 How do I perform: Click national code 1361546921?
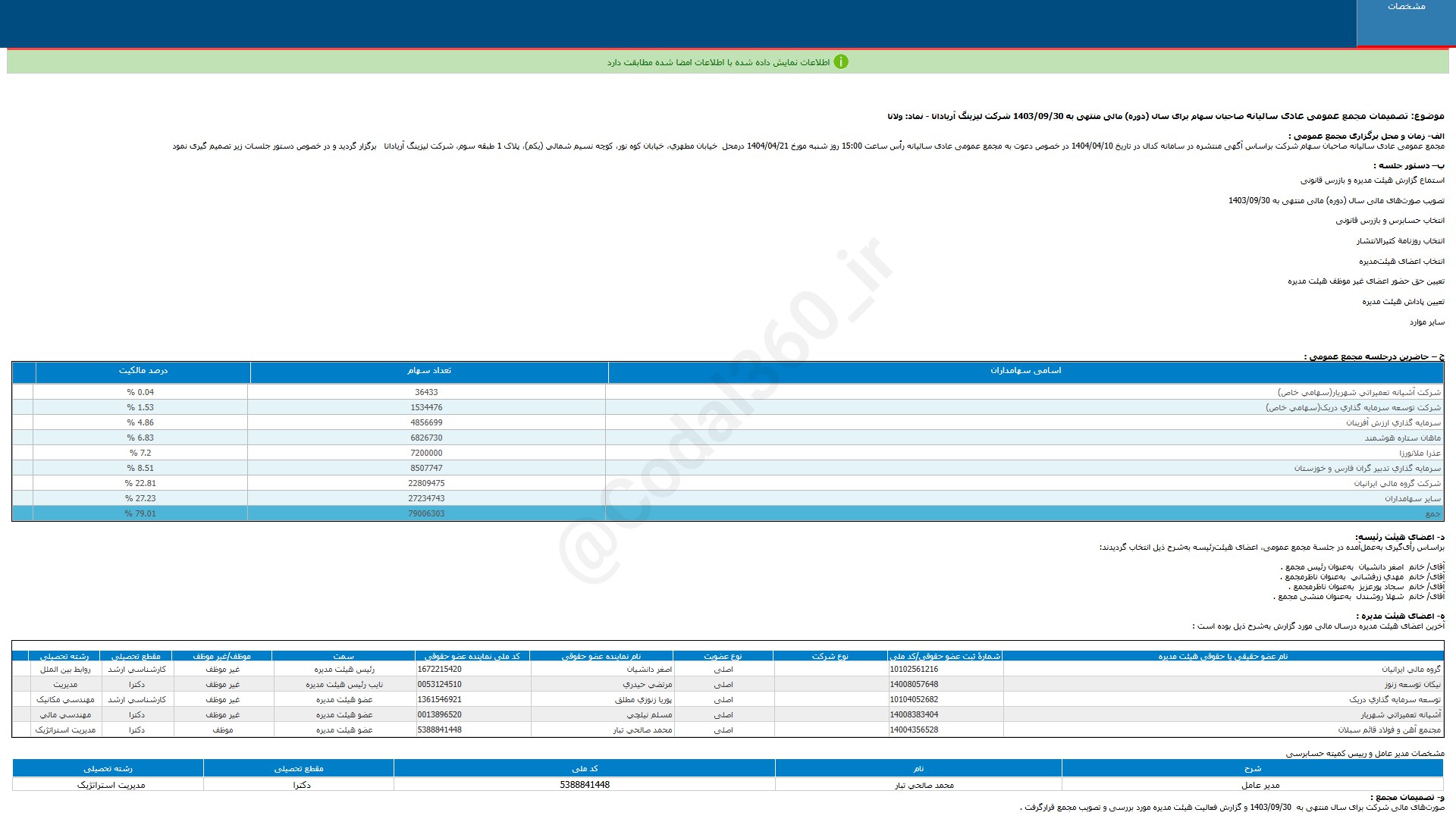(x=440, y=699)
